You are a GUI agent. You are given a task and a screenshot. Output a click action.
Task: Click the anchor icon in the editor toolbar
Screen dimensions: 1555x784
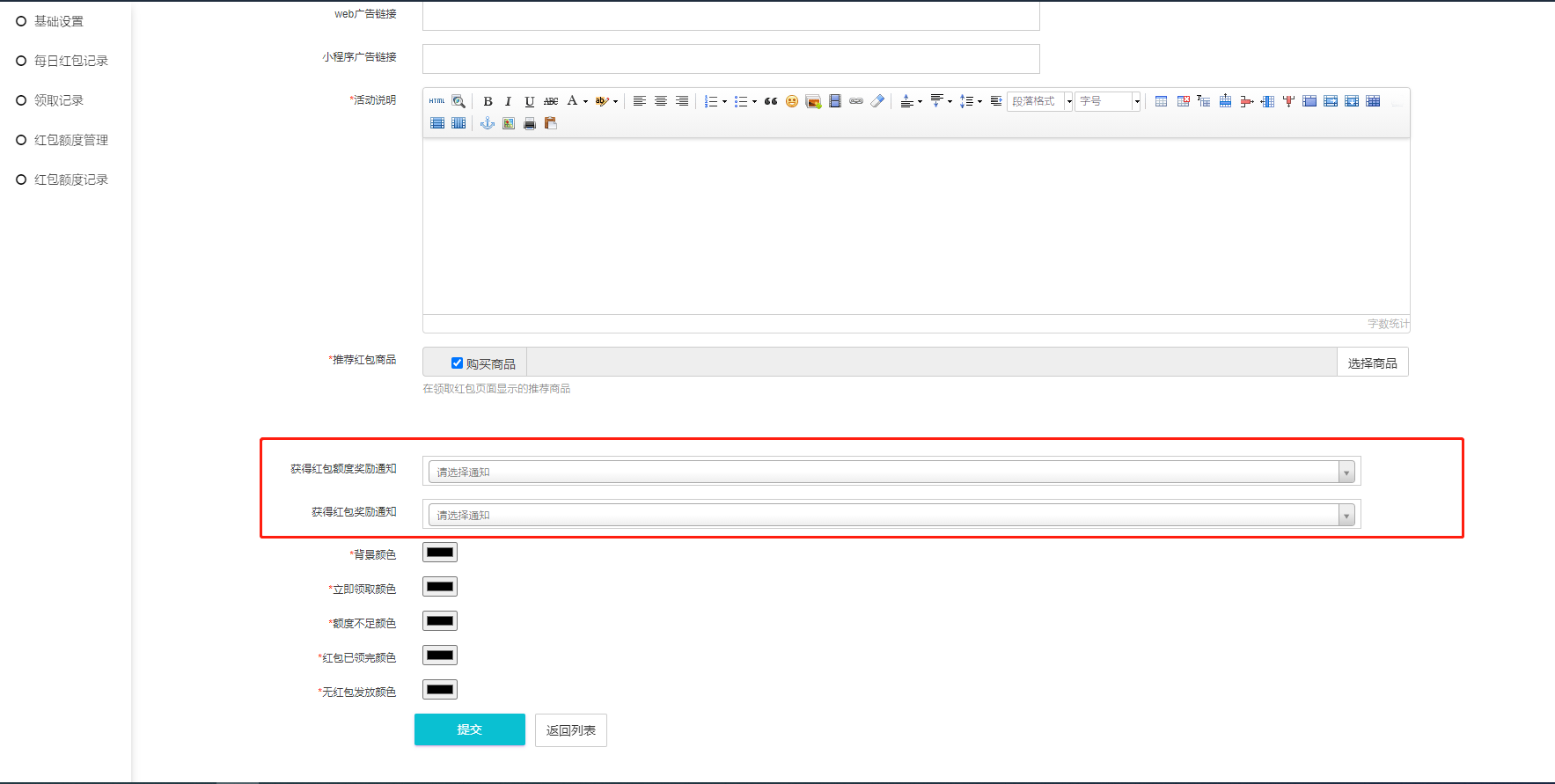pyautogui.click(x=488, y=123)
